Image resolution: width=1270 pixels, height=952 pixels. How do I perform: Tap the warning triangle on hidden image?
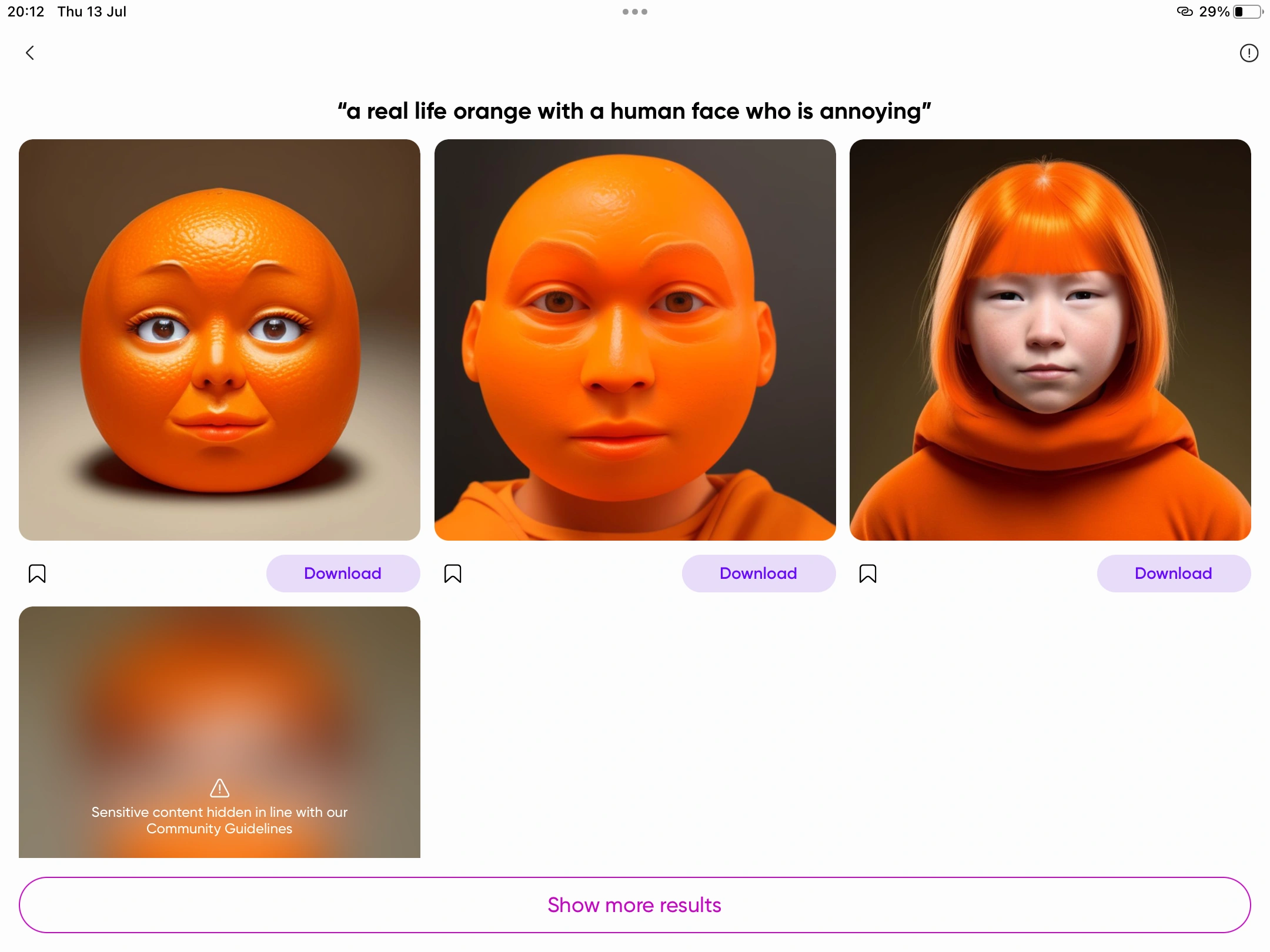[219, 789]
